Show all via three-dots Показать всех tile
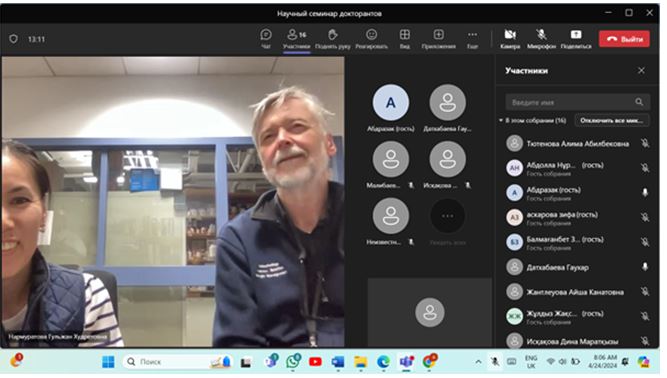Viewport: 667px width, 378px height. pyautogui.click(x=448, y=216)
